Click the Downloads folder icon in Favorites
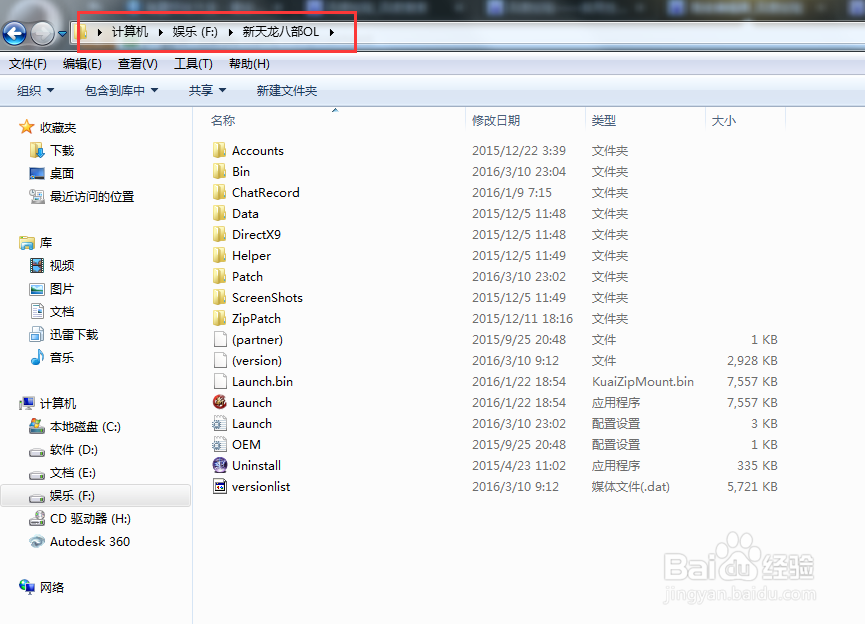Screen dimensions: 865x624 pyautogui.click(x=37, y=150)
